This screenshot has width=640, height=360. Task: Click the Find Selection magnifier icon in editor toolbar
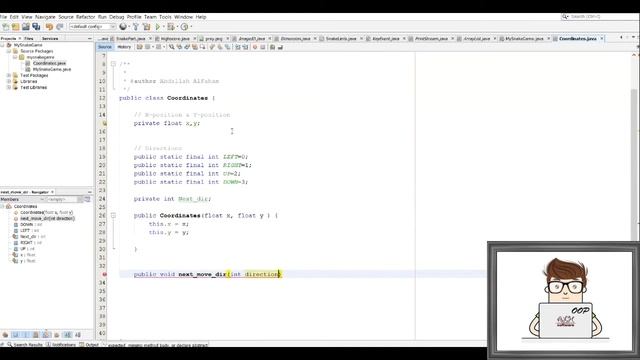[171, 47]
